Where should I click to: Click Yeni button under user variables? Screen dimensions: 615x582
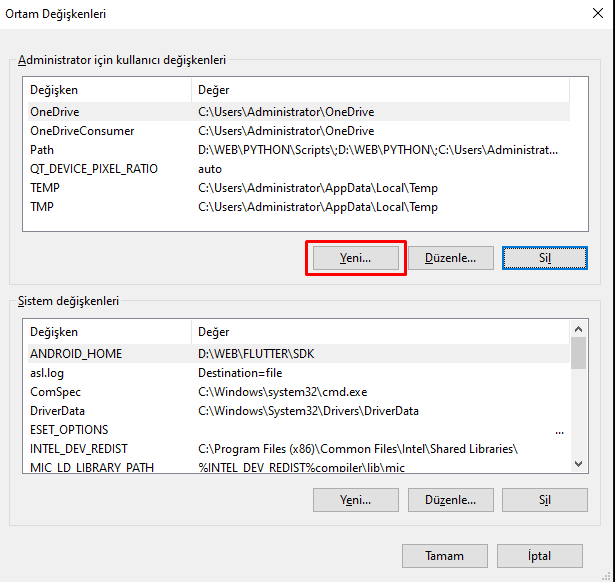(x=356, y=257)
